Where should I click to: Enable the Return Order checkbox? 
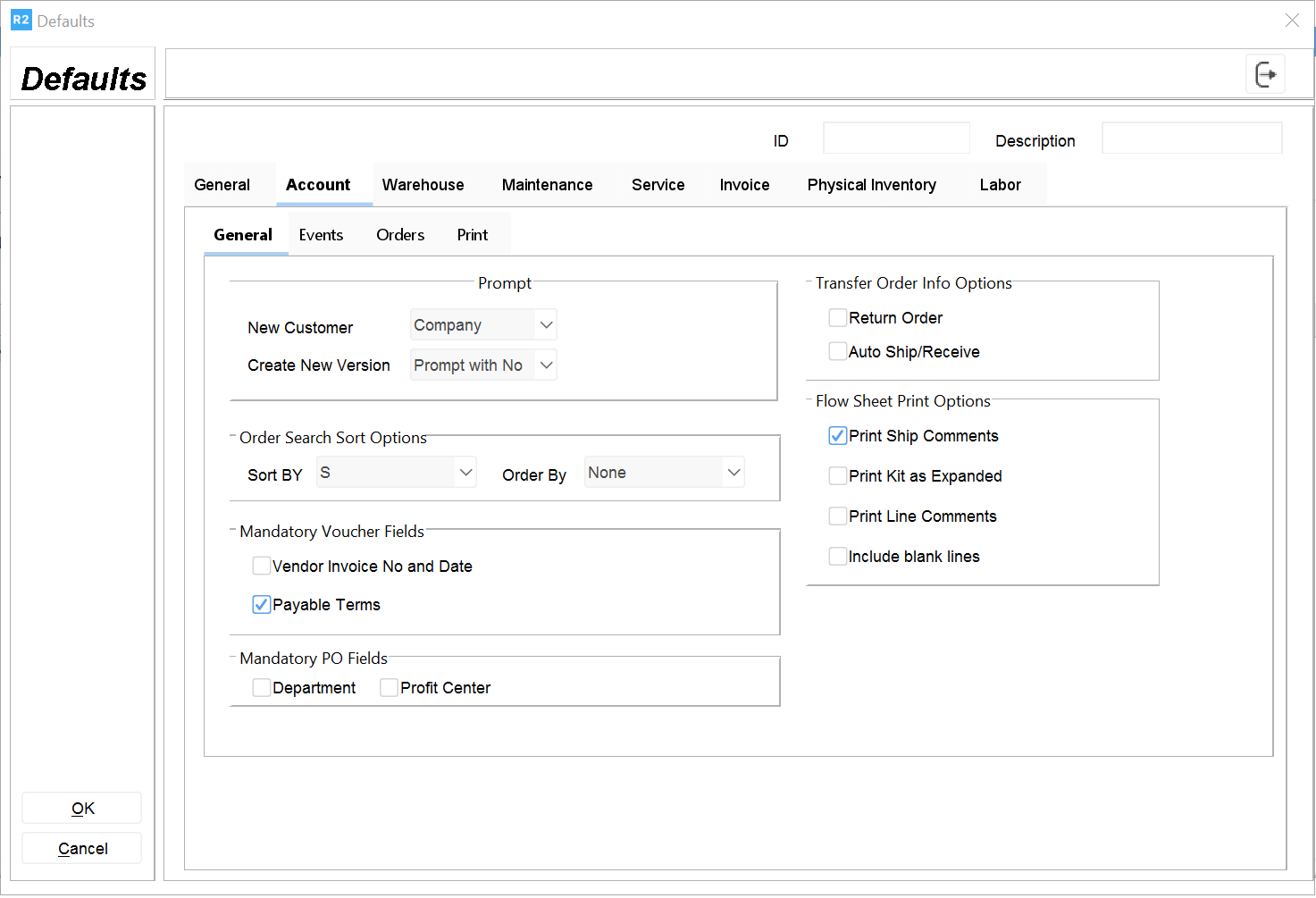(838, 318)
